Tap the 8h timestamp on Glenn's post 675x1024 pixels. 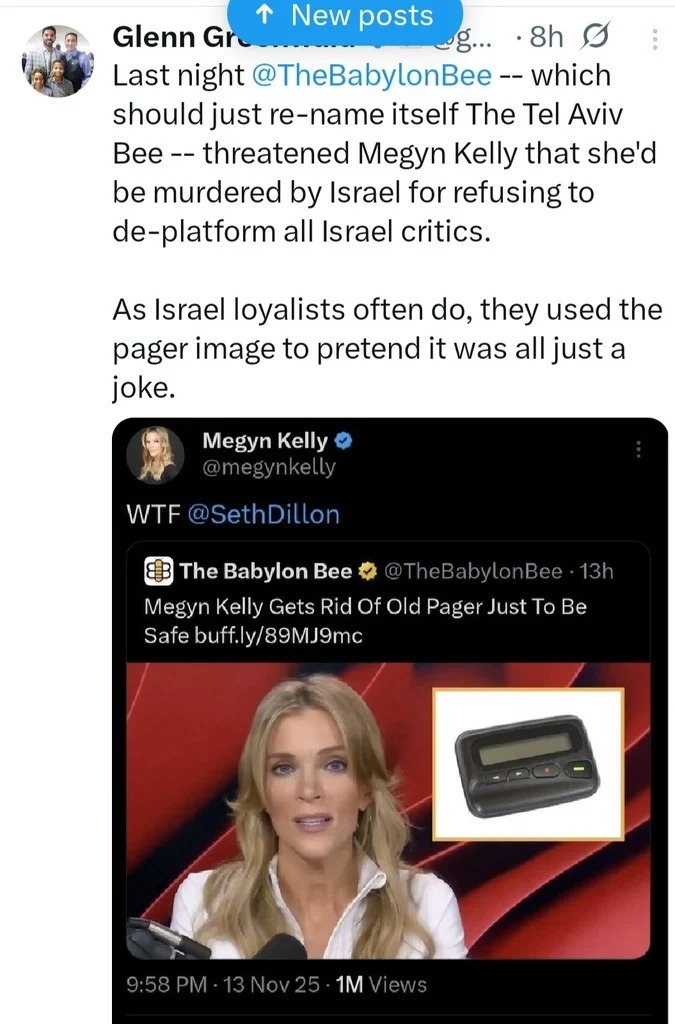(545, 38)
